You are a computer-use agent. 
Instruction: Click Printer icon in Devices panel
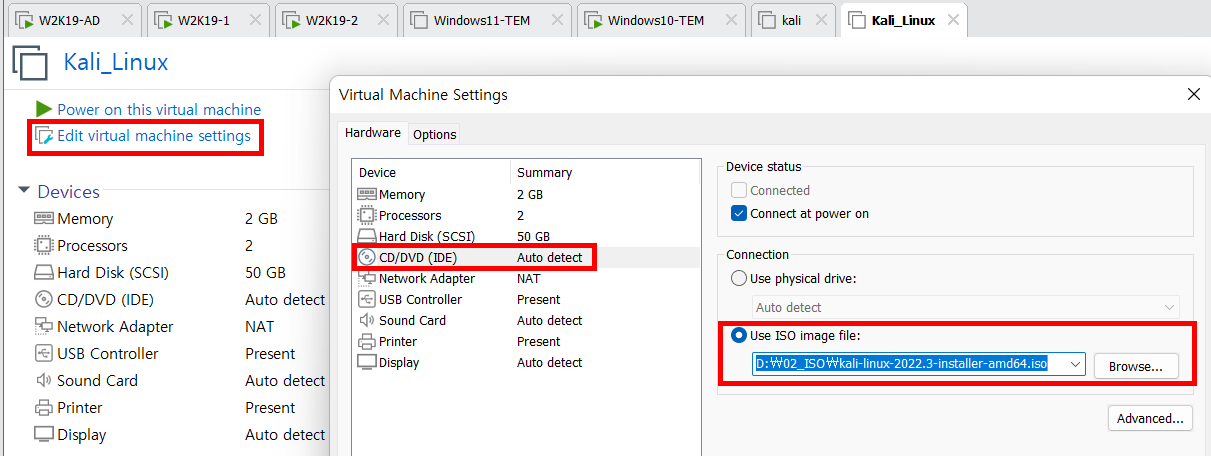[x=43, y=407]
